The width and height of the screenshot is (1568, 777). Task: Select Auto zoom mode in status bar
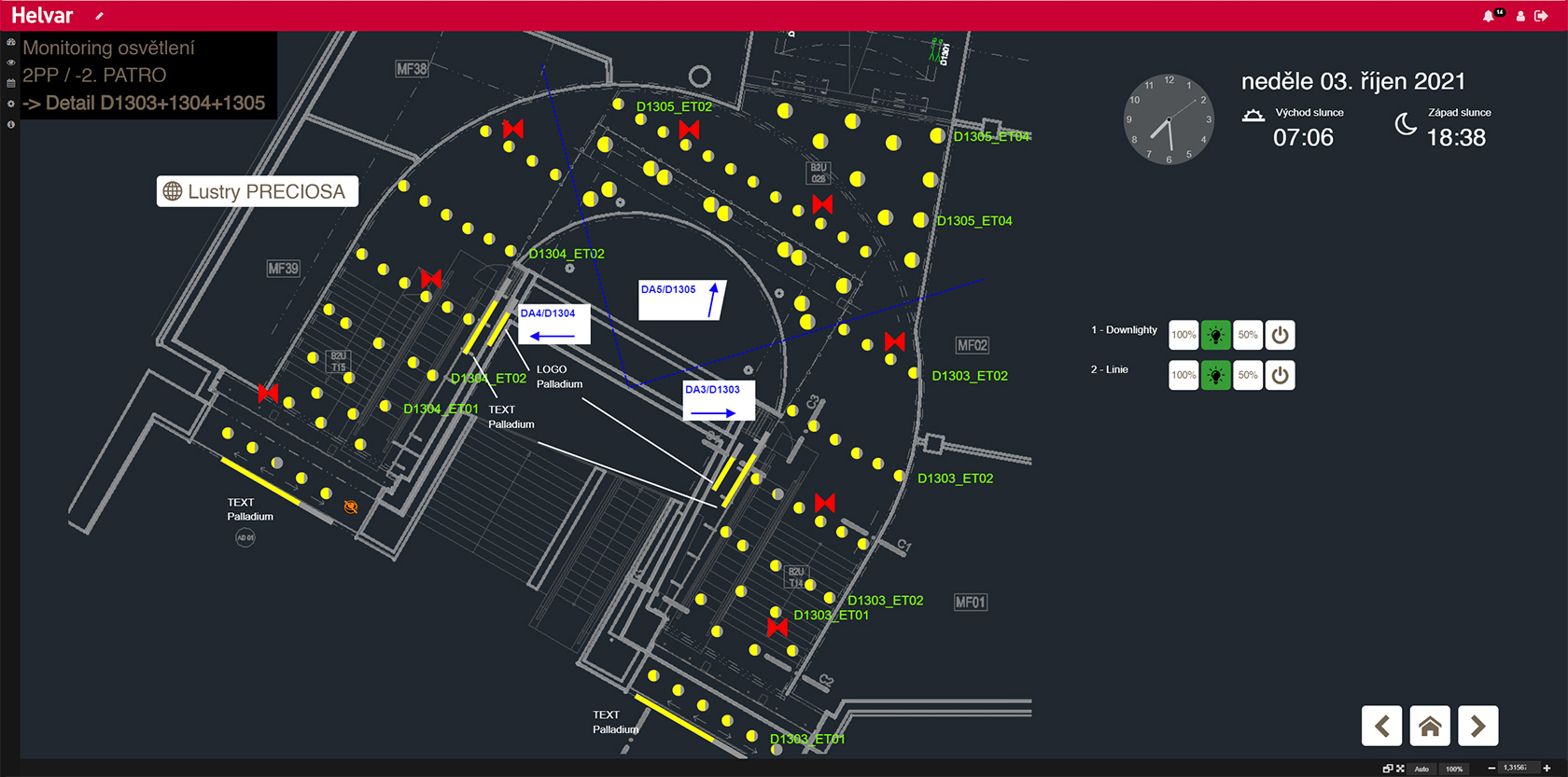pyautogui.click(x=1421, y=769)
